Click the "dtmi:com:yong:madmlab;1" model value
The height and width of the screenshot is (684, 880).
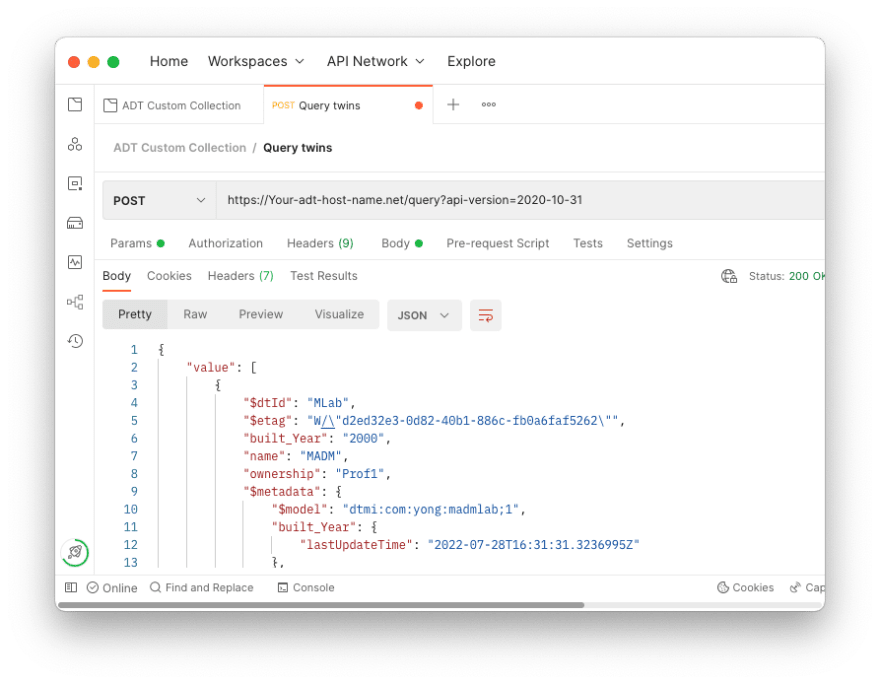pos(431,509)
